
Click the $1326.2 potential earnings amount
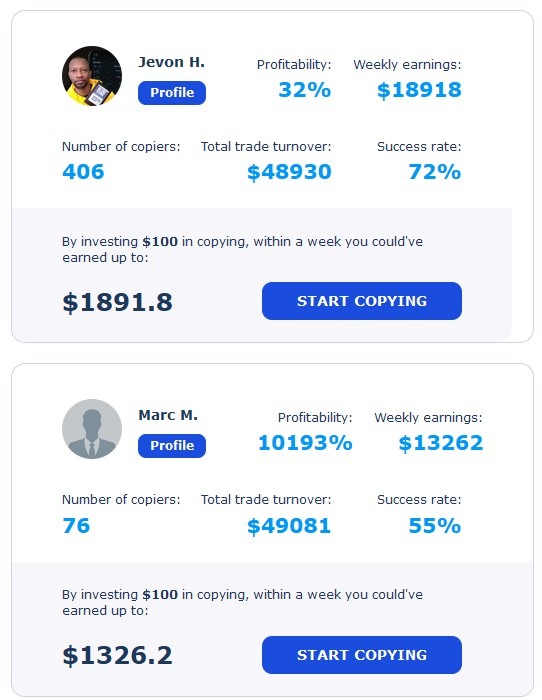[117, 655]
